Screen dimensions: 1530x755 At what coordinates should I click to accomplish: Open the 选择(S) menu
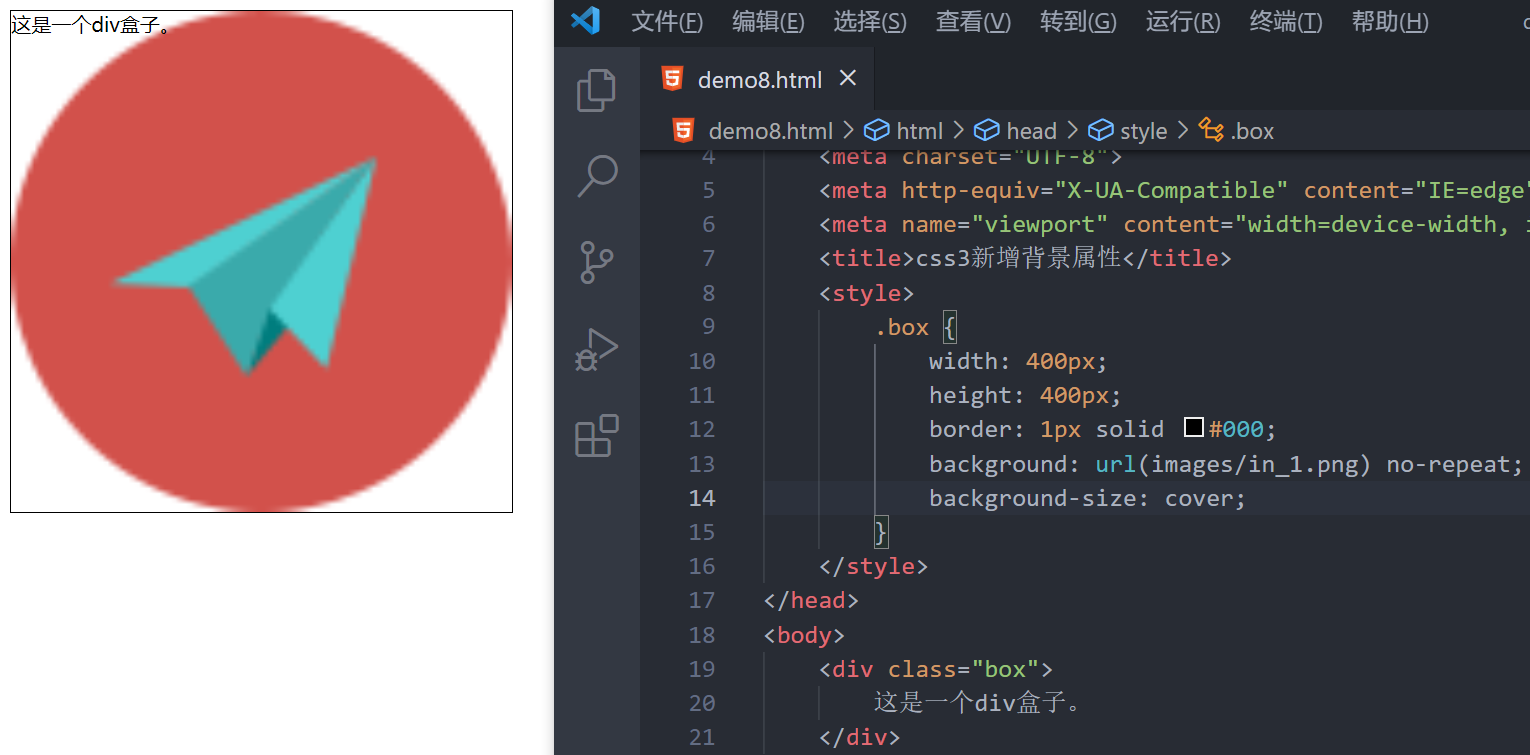point(870,21)
